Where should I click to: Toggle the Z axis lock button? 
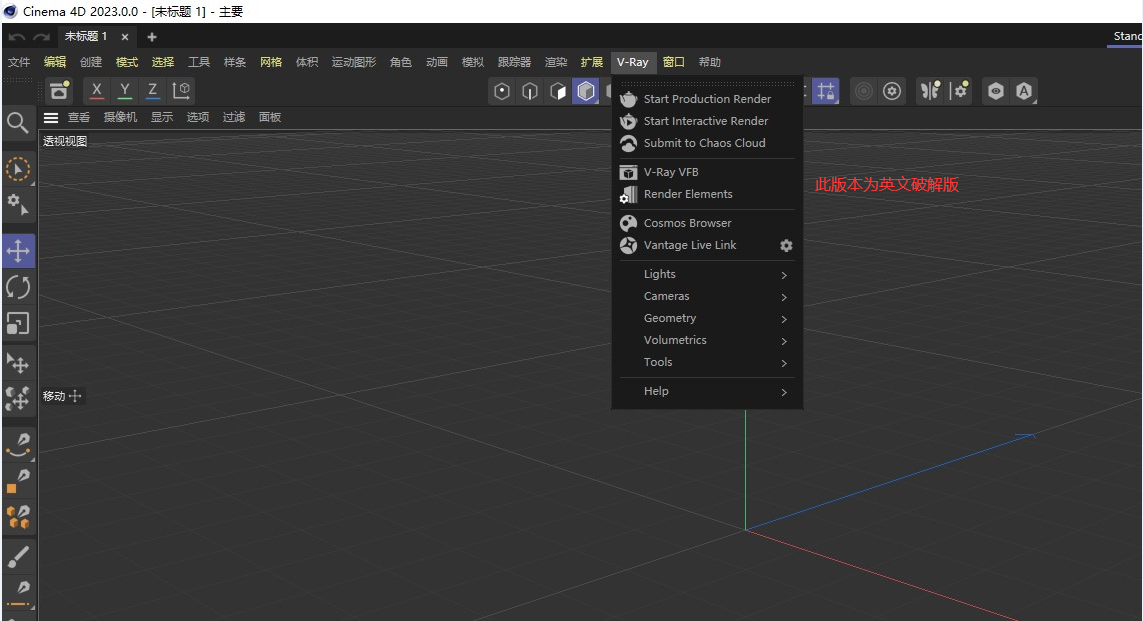(x=152, y=91)
